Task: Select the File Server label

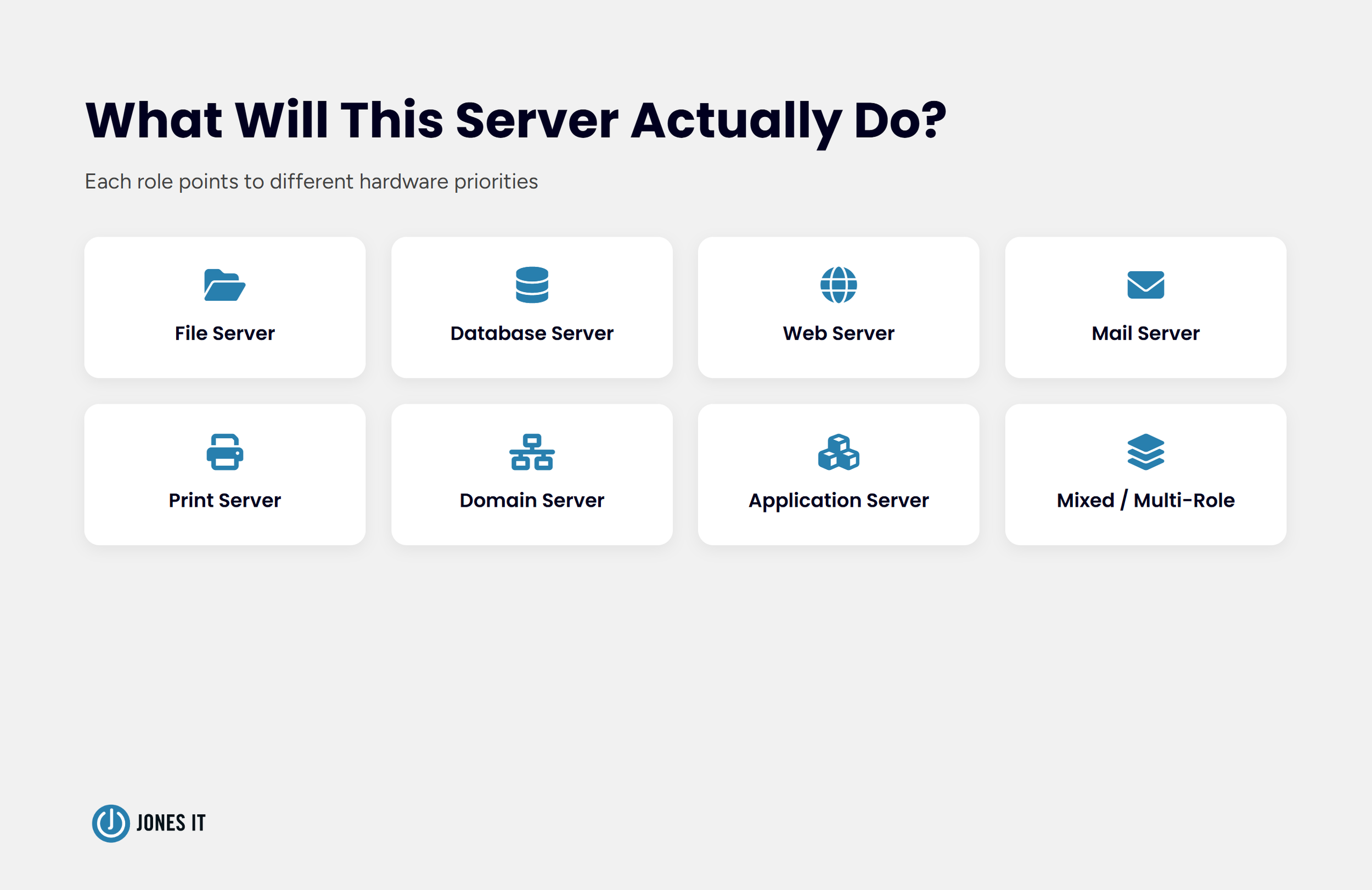Action: click(x=225, y=333)
